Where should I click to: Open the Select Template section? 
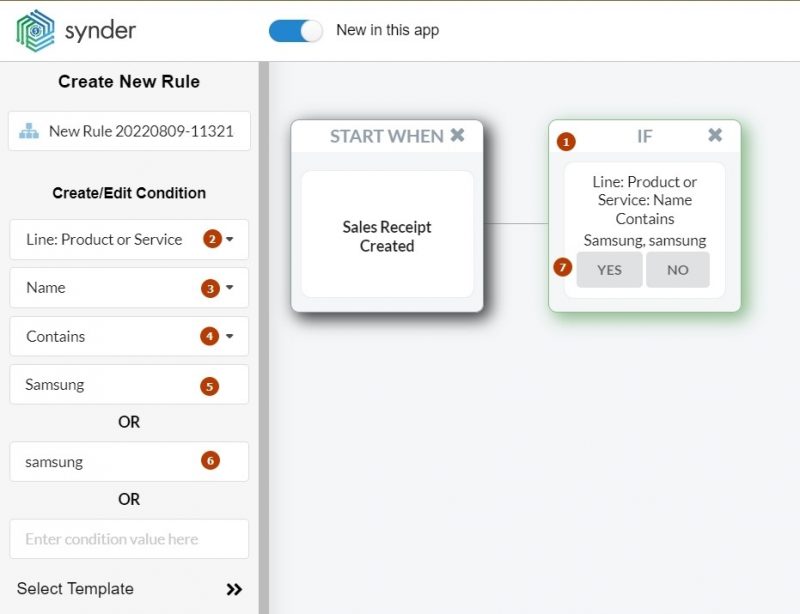pyautogui.click(x=75, y=589)
